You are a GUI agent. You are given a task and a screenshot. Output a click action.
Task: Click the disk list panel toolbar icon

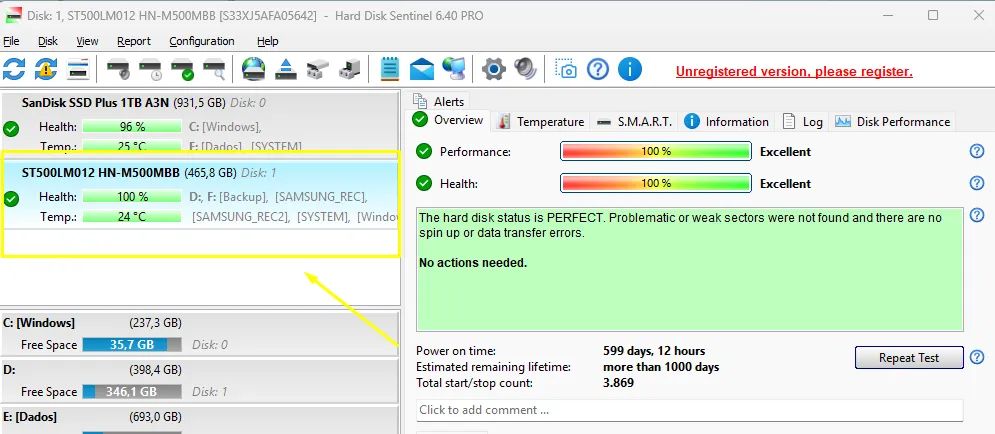click(78, 69)
